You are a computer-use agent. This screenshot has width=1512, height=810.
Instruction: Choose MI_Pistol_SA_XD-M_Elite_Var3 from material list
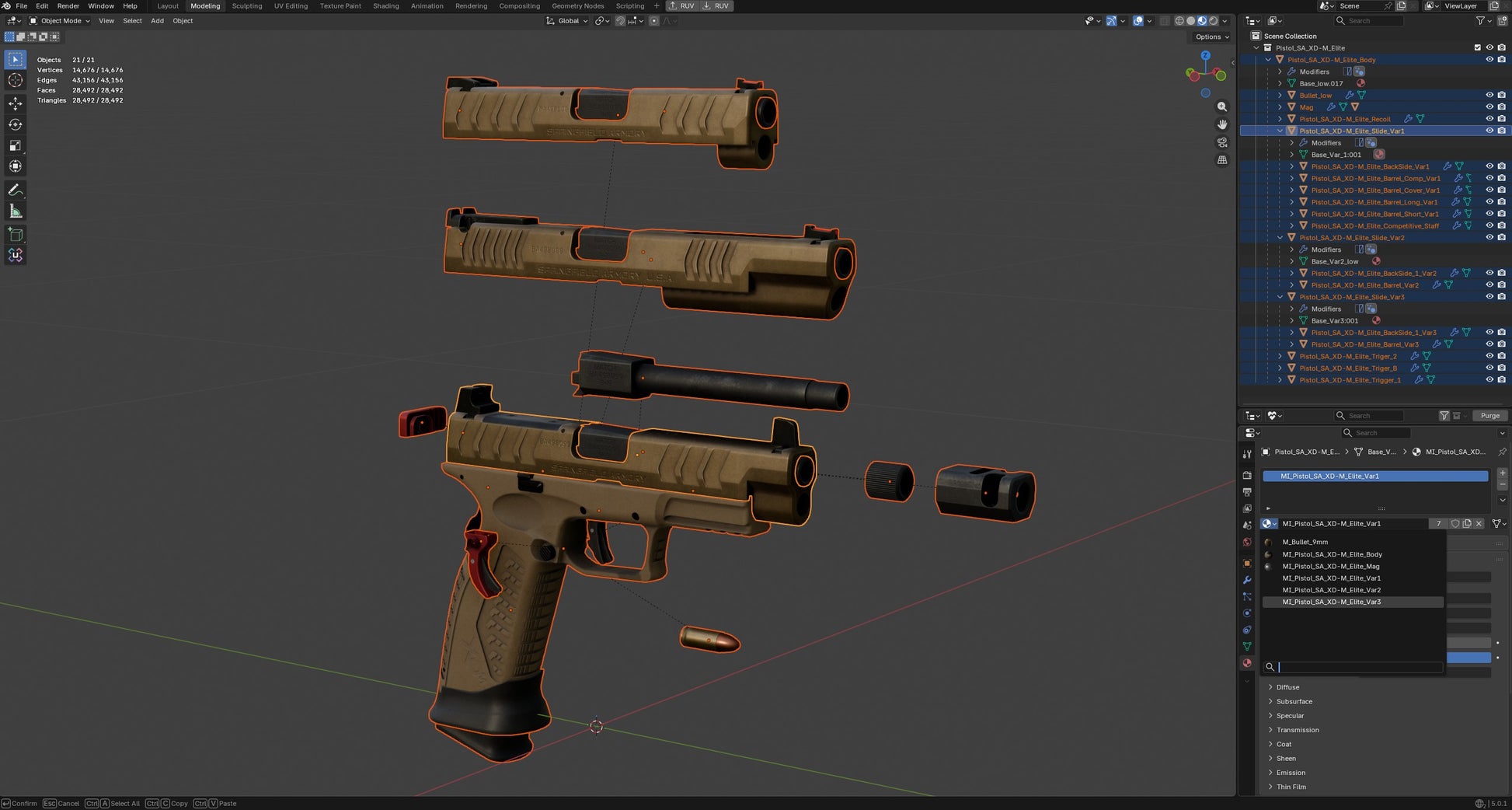[1353, 602]
